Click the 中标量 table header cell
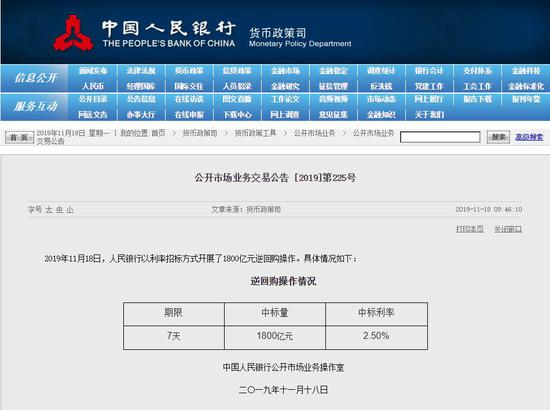The width and height of the screenshot is (550, 410). click(x=275, y=313)
